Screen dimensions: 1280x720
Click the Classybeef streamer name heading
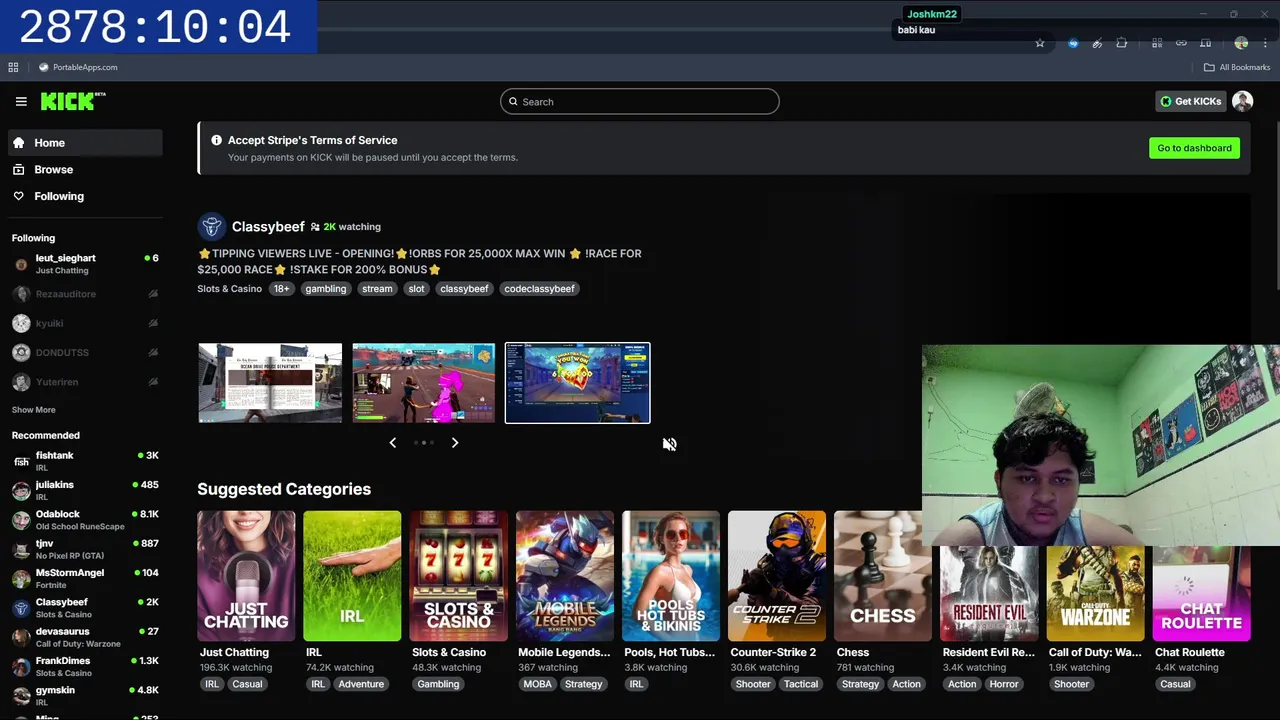tap(268, 227)
